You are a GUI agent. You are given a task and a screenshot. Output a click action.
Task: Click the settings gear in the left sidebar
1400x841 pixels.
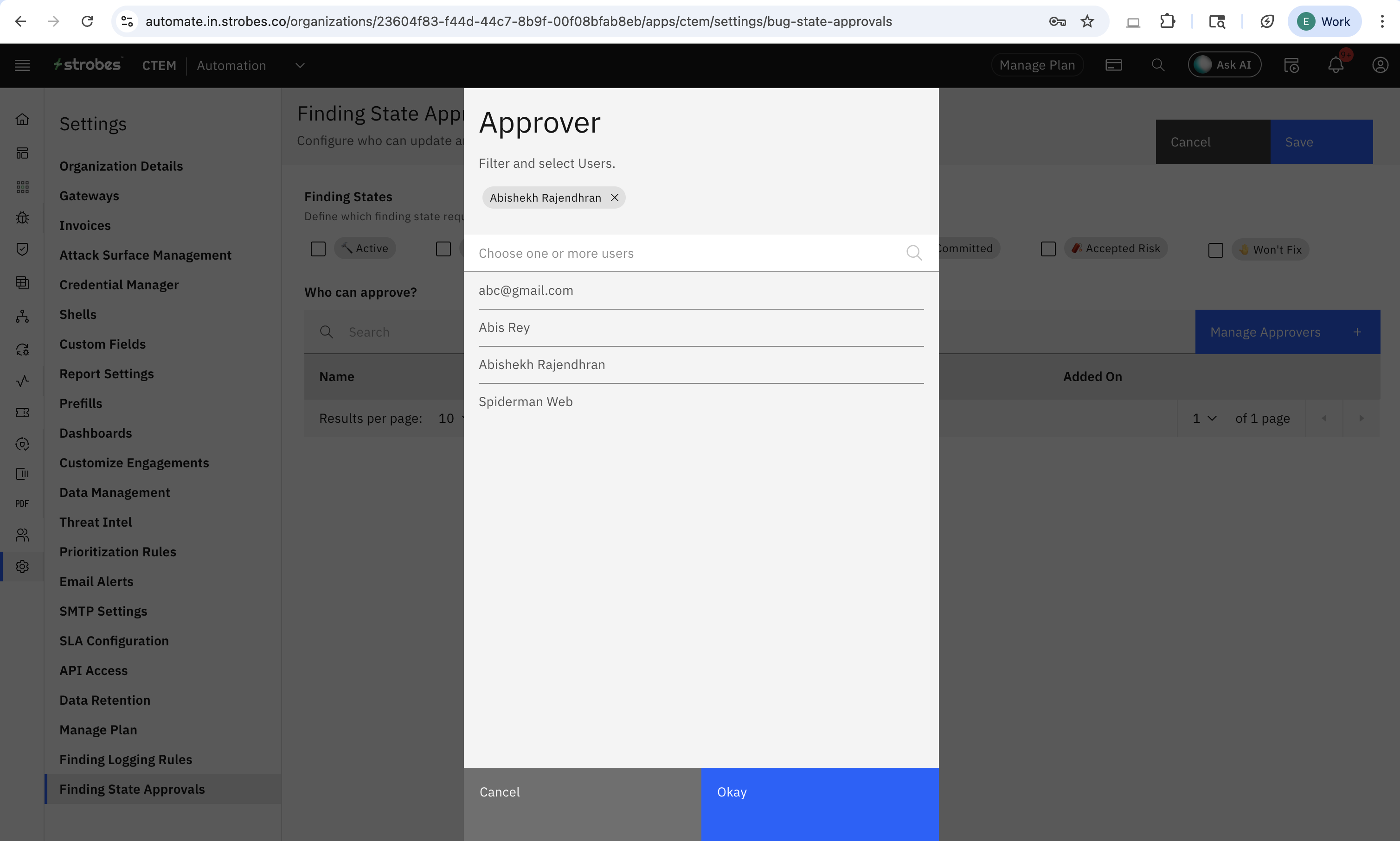pyautogui.click(x=22, y=566)
